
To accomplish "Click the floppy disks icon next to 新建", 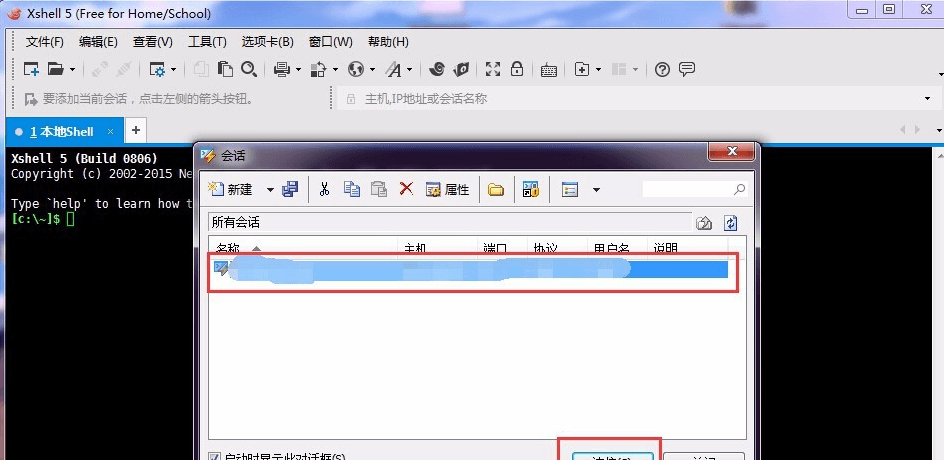I will pyautogui.click(x=290, y=189).
